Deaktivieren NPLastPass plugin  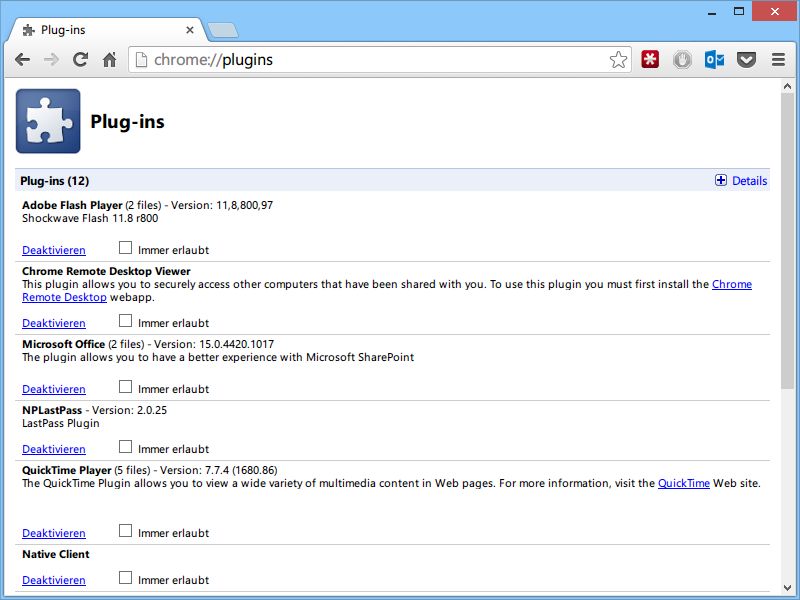point(54,449)
